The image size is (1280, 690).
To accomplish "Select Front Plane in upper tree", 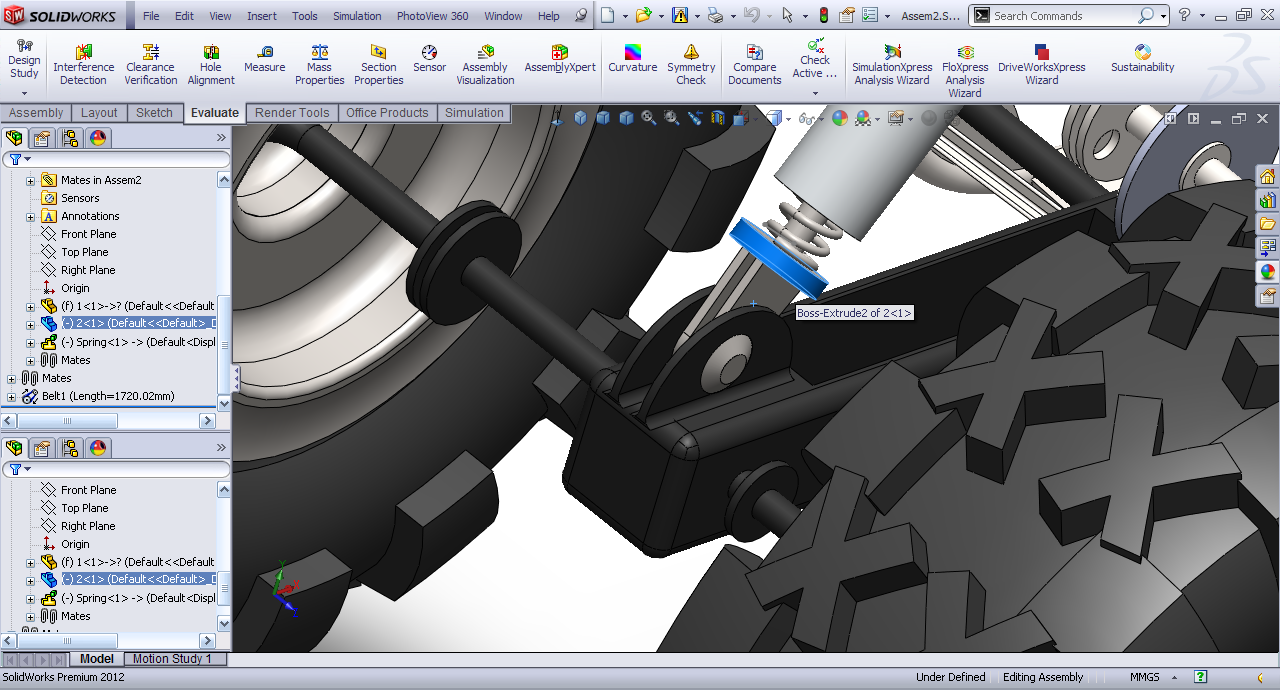I will pos(88,234).
